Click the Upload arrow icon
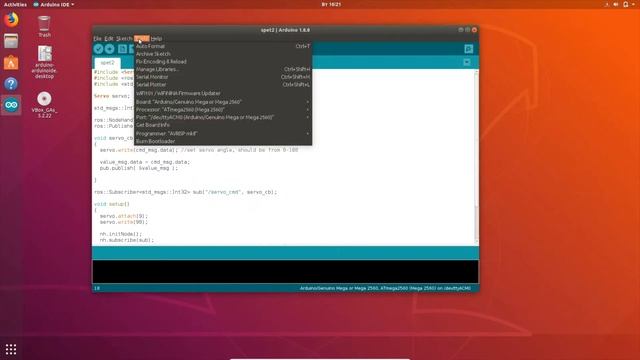Viewport: 640px width, 360px height. pos(109,49)
